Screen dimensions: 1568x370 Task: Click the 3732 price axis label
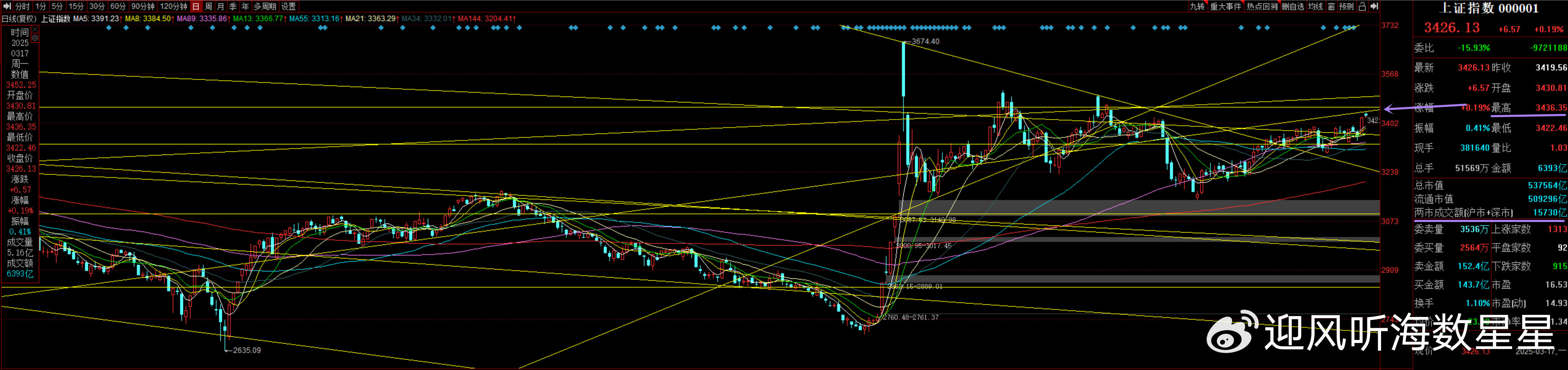coord(1390,25)
